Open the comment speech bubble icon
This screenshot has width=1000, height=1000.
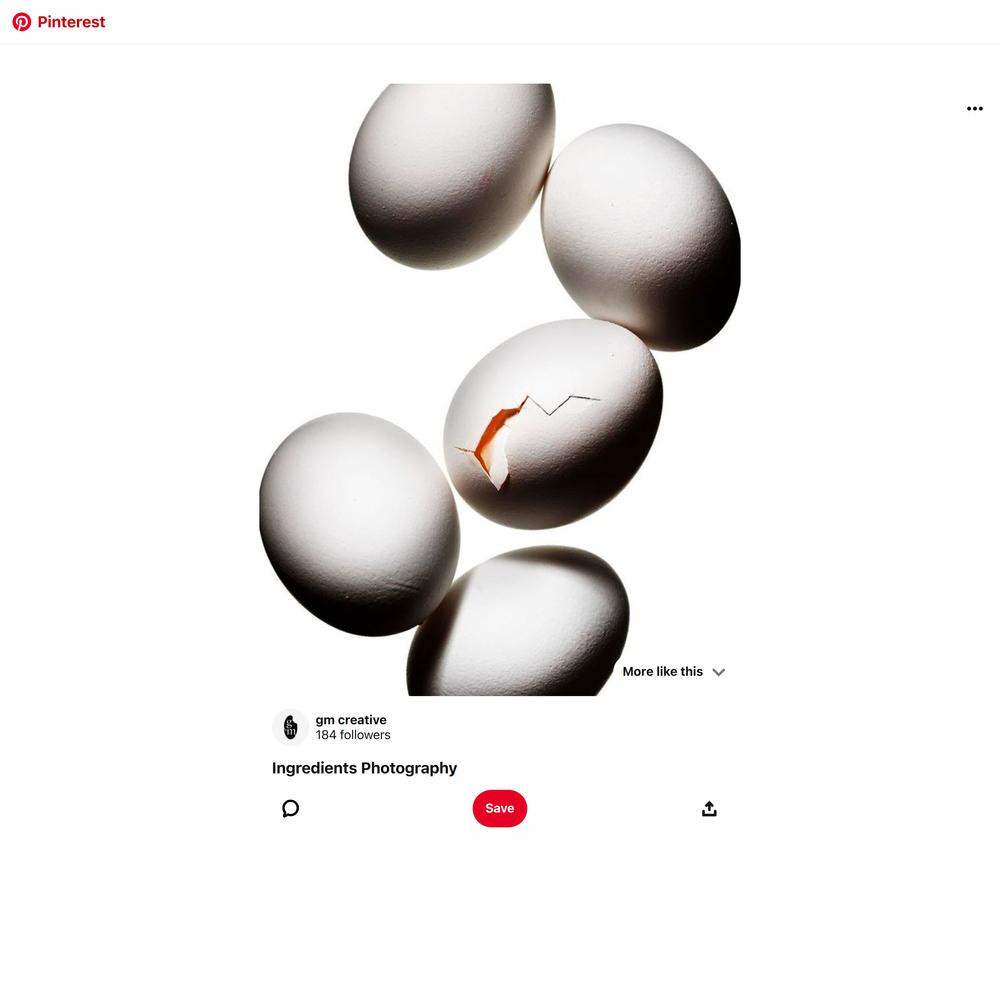(290, 809)
